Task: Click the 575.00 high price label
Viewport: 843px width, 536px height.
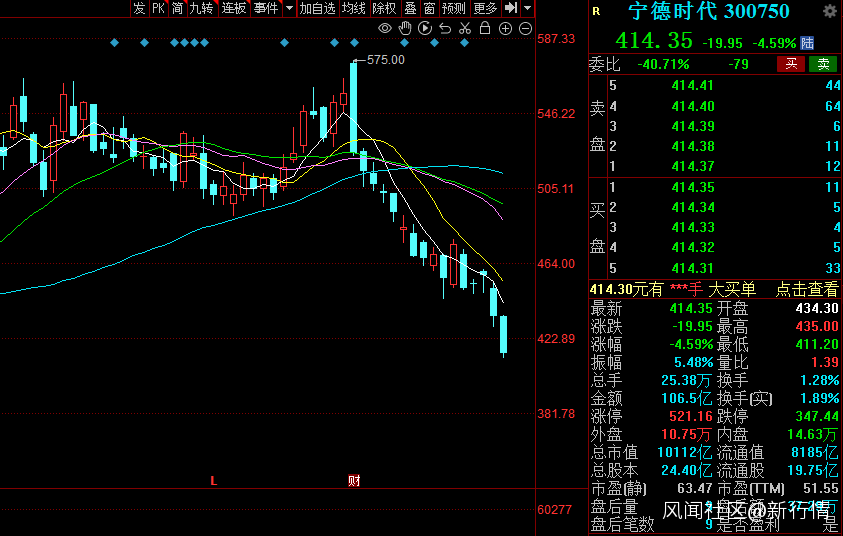Action: pos(385,60)
